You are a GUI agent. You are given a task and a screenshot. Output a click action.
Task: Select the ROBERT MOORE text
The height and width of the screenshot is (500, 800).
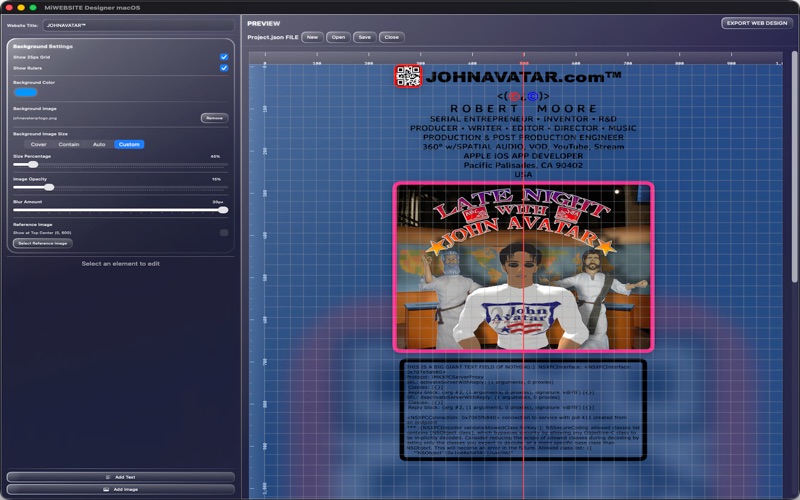pyautogui.click(x=523, y=109)
